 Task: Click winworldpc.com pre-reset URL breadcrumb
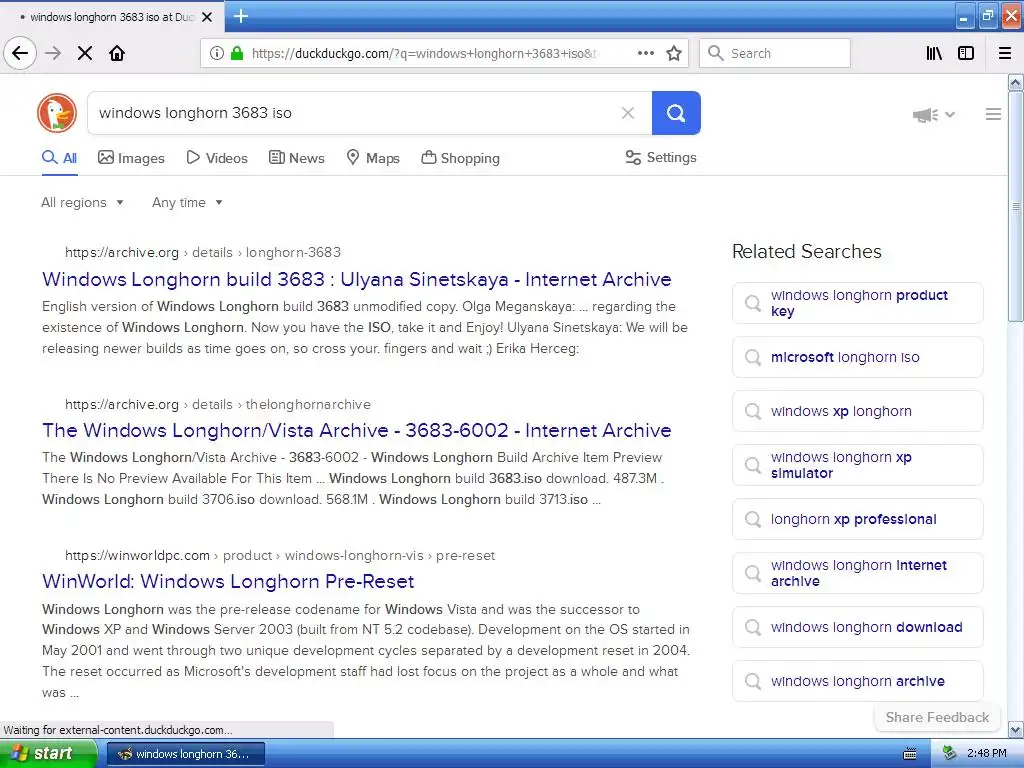click(280, 556)
